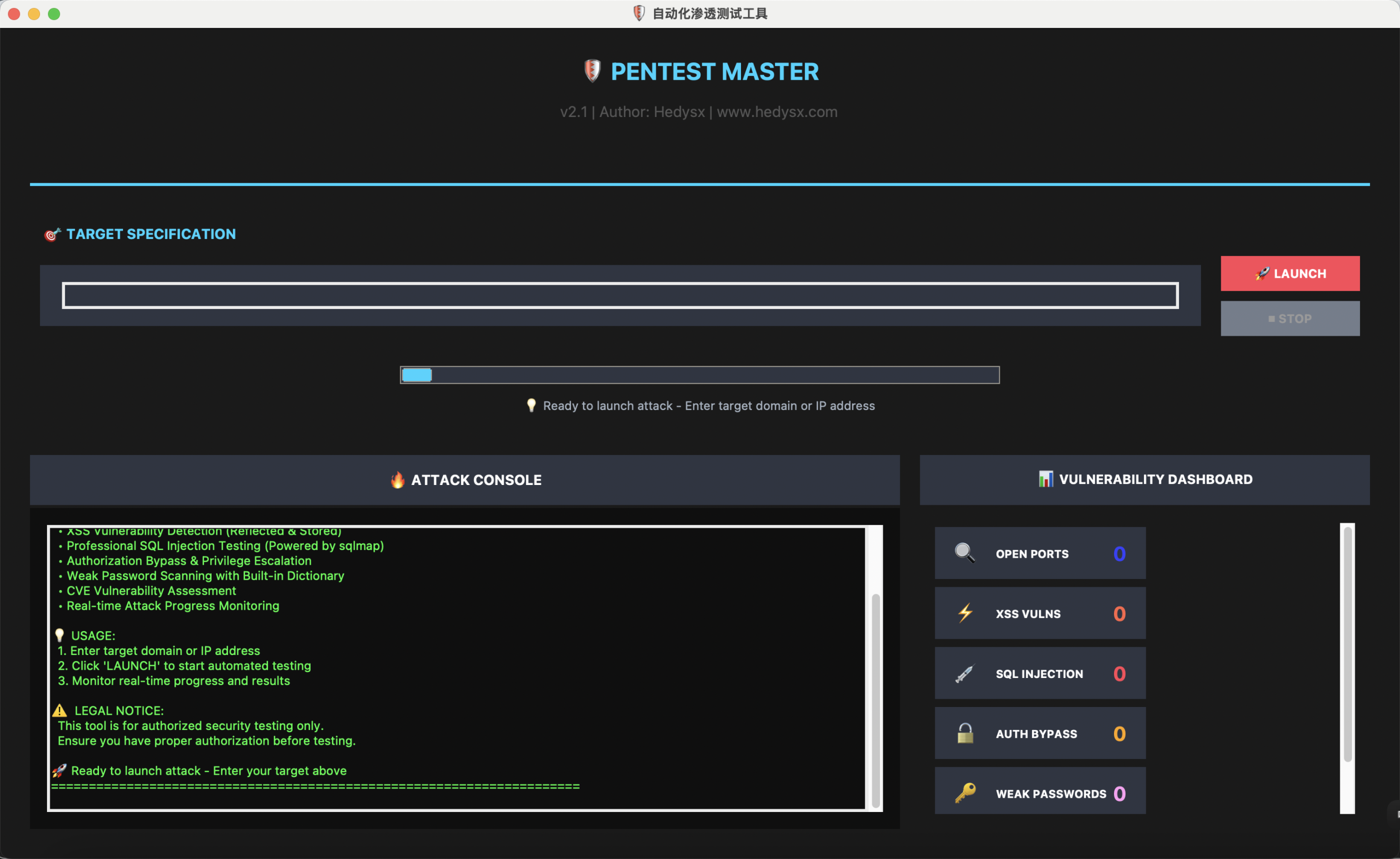Click the key WEAK PASSWORDS icon
1400x859 pixels.
coord(965,793)
